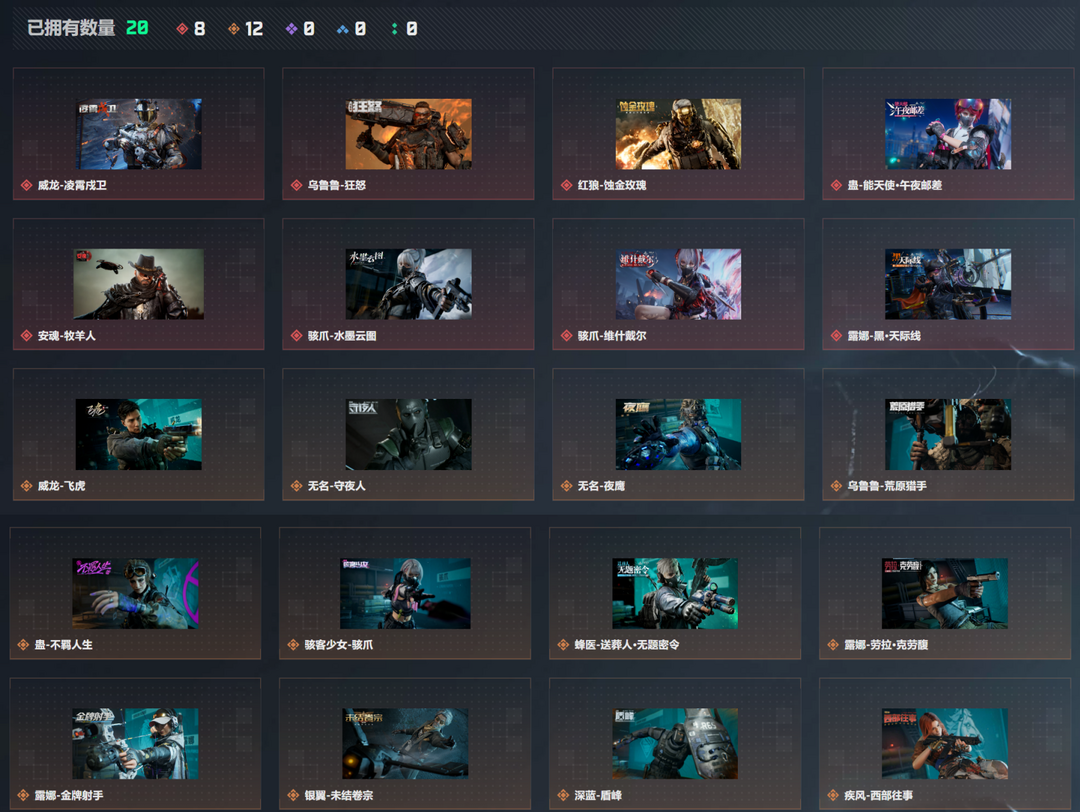Viewport: 1080px width, 812px height.
Task: Click the 骇爪-水墨云图 name label
Action: coord(342,336)
